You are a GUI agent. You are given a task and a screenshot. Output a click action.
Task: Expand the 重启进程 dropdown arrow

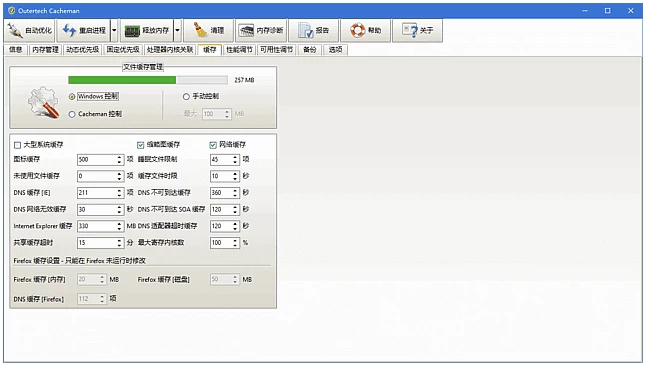(114, 30)
